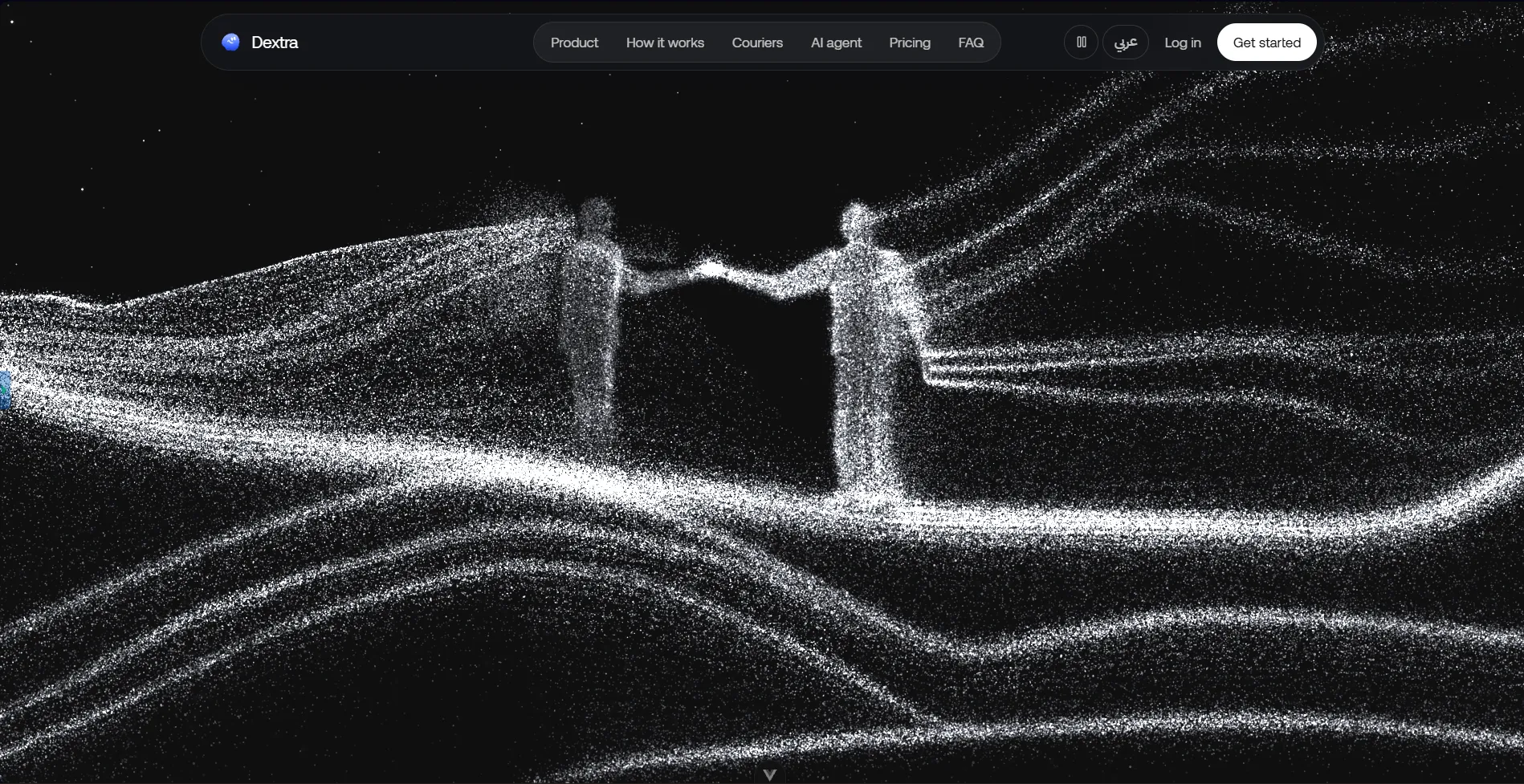Jump to the FAQ section
The image size is (1524, 784).
pos(971,43)
